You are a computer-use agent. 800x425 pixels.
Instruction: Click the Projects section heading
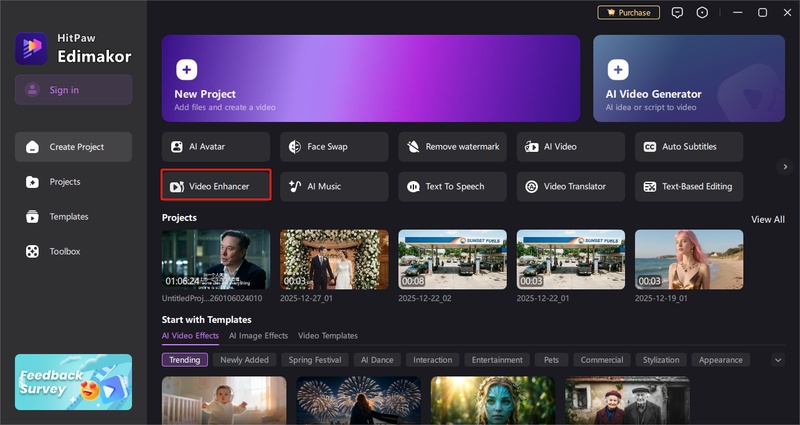point(179,218)
